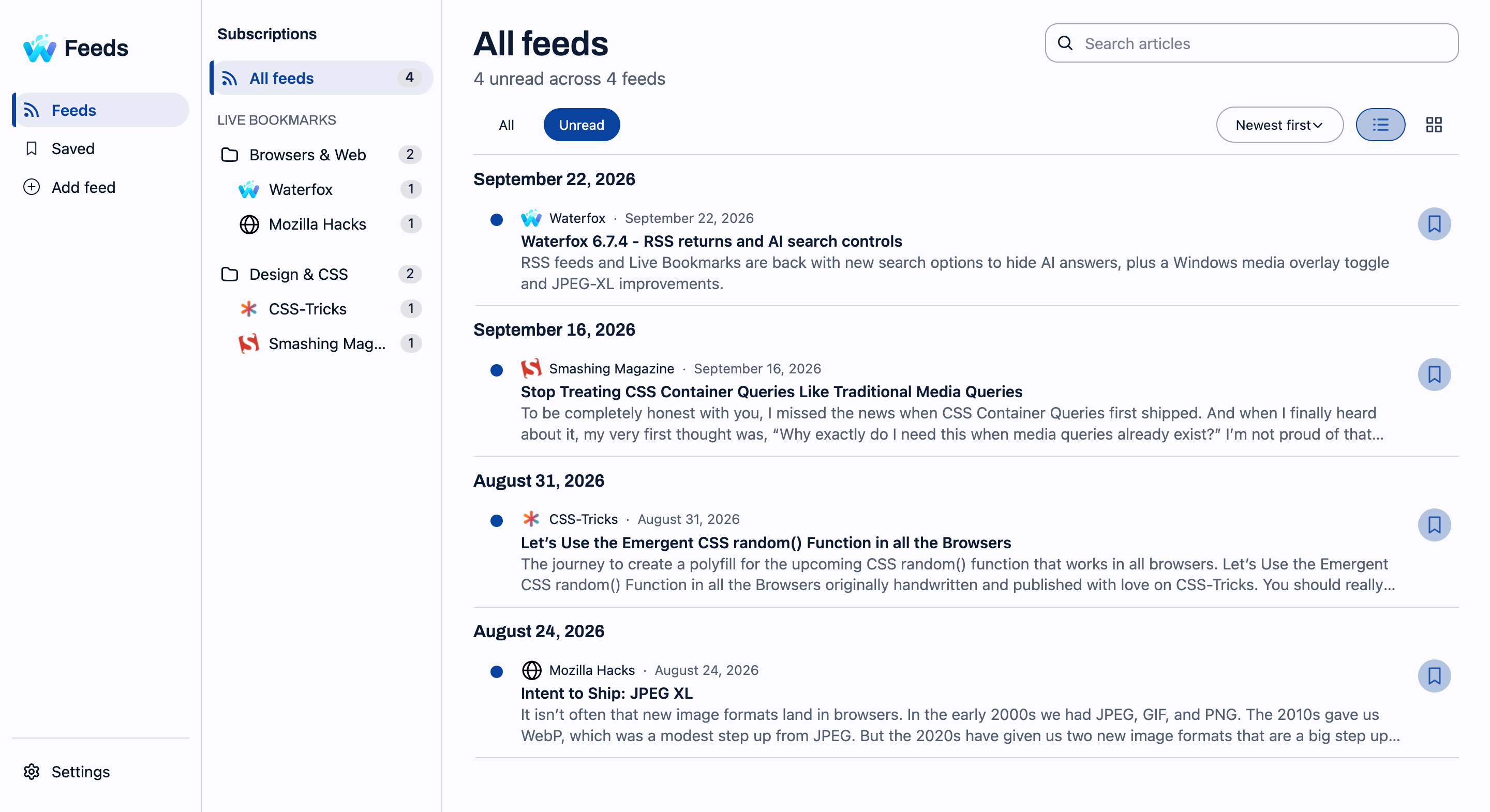The height and width of the screenshot is (812, 1490).
Task: Click the gear icon next to Settings
Action: click(x=31, y=772)
